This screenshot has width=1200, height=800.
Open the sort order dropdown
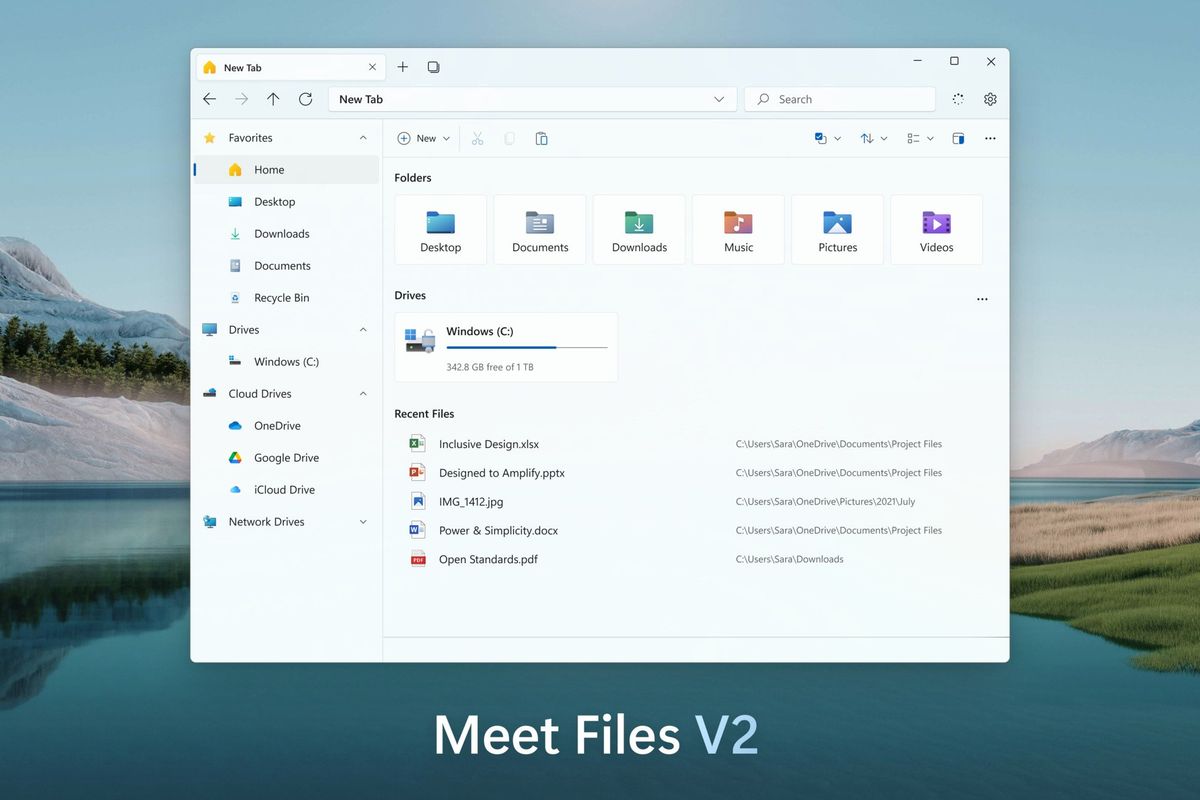coord(873,138)
